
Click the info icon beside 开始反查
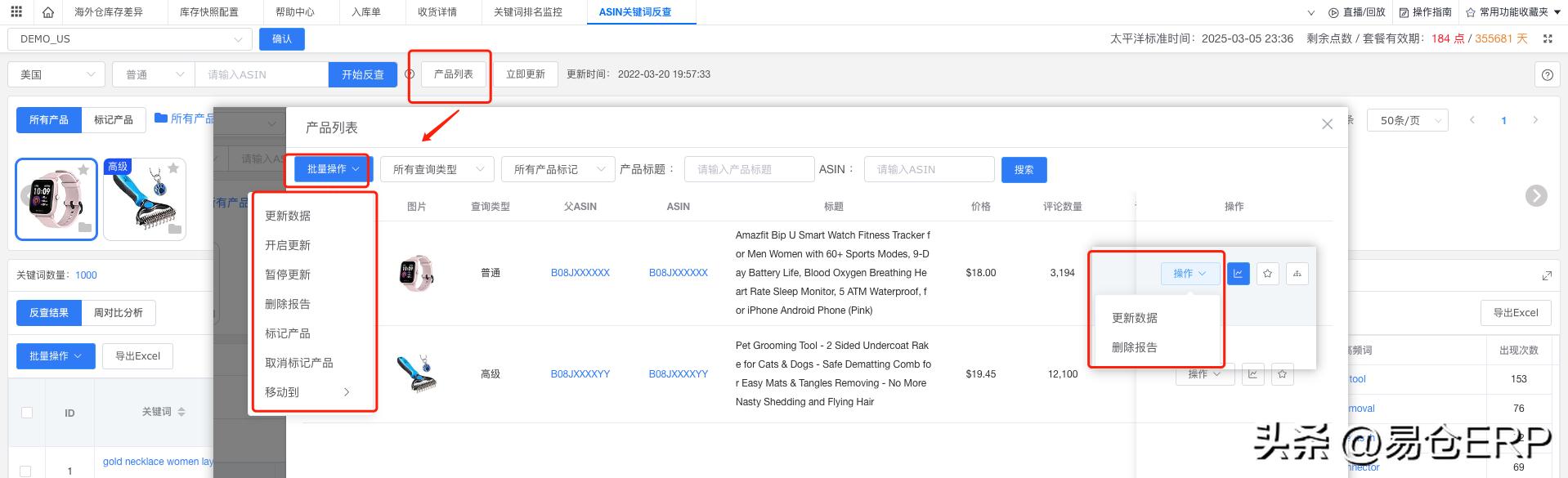[410, 74]
